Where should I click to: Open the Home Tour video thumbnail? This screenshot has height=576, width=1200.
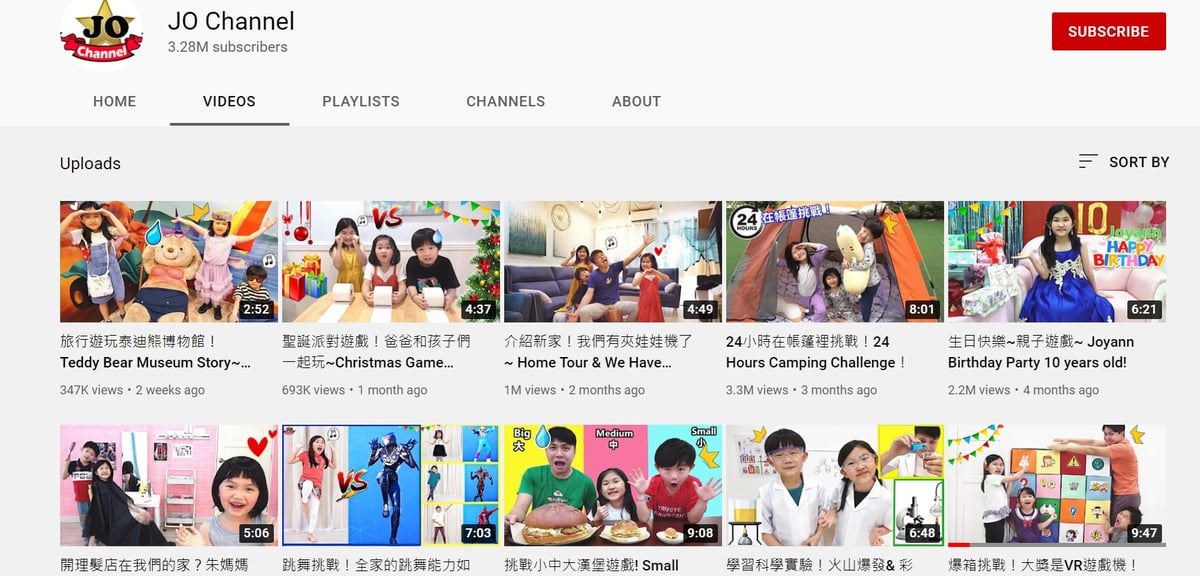[x=613, y=261]
